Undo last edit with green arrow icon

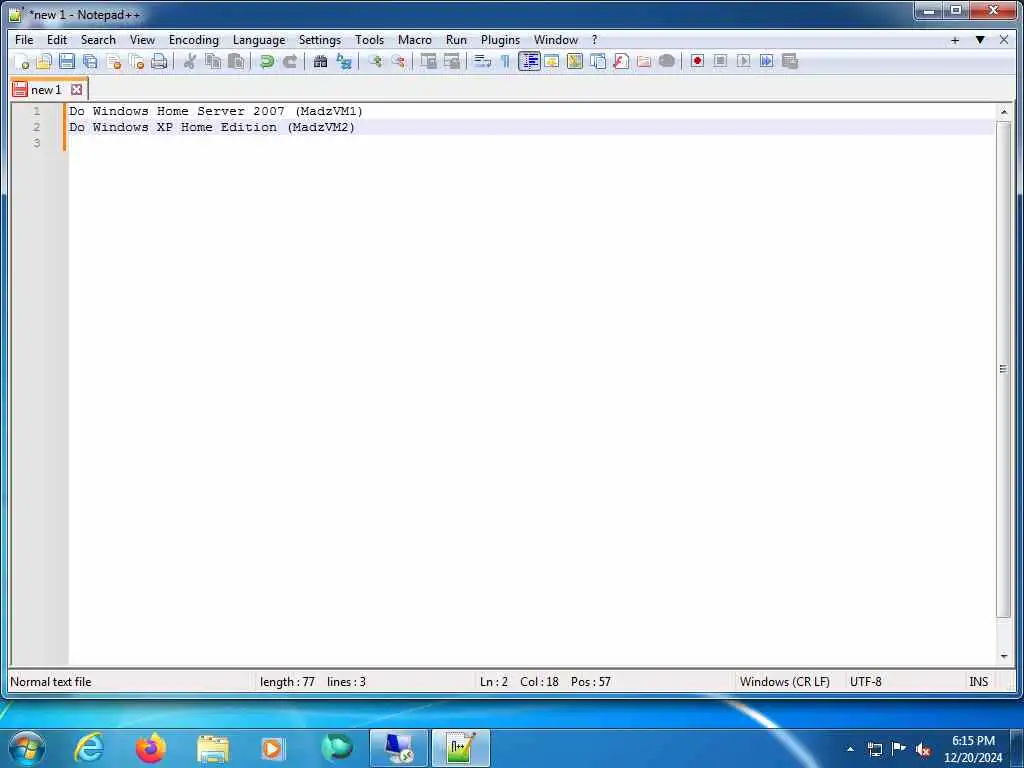[266, 61]
